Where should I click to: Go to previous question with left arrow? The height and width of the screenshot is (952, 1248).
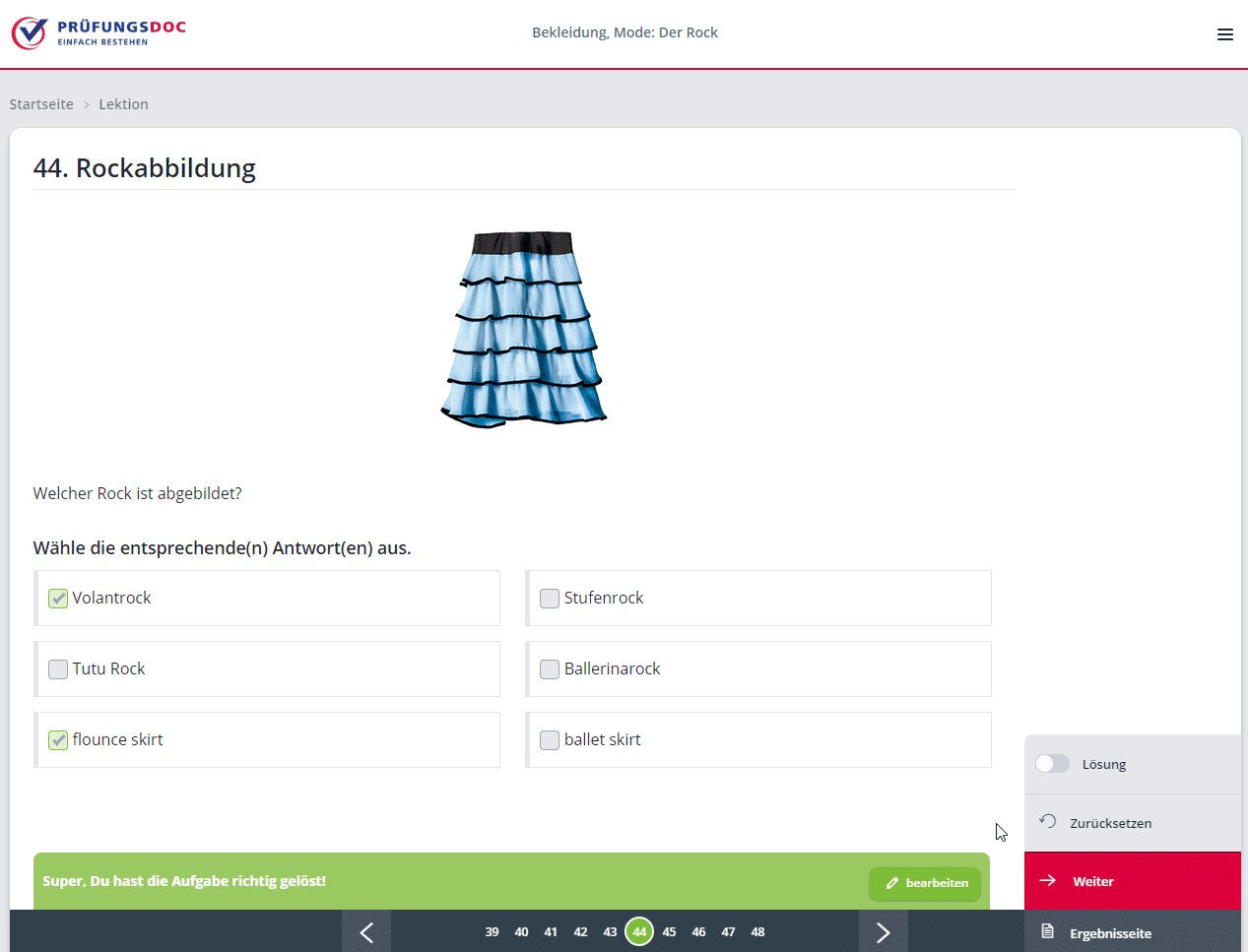pyautogui.click(x=366, y=931)
